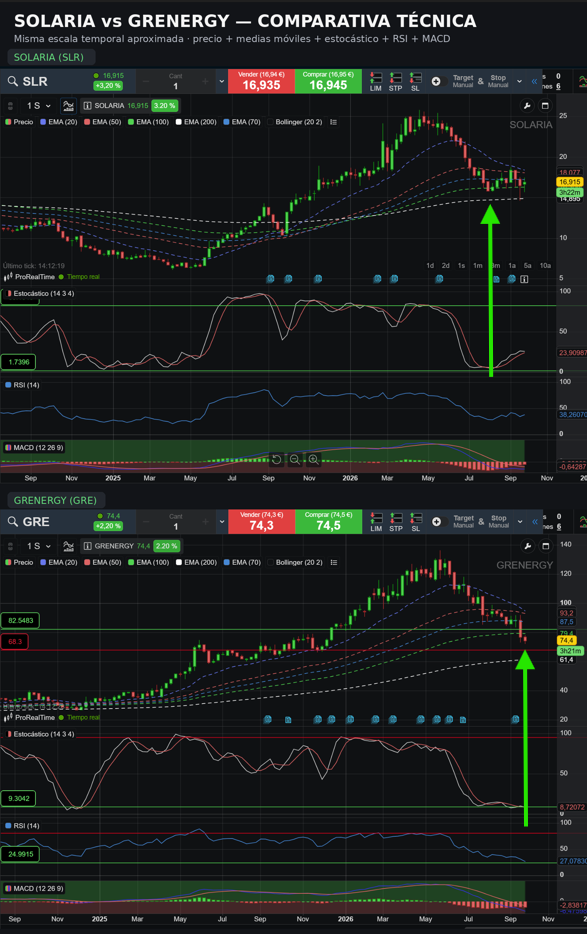Maximize the SOLARIA chart panel icon
Viewport: 587px width, 934px height.
tap(545, 105)
